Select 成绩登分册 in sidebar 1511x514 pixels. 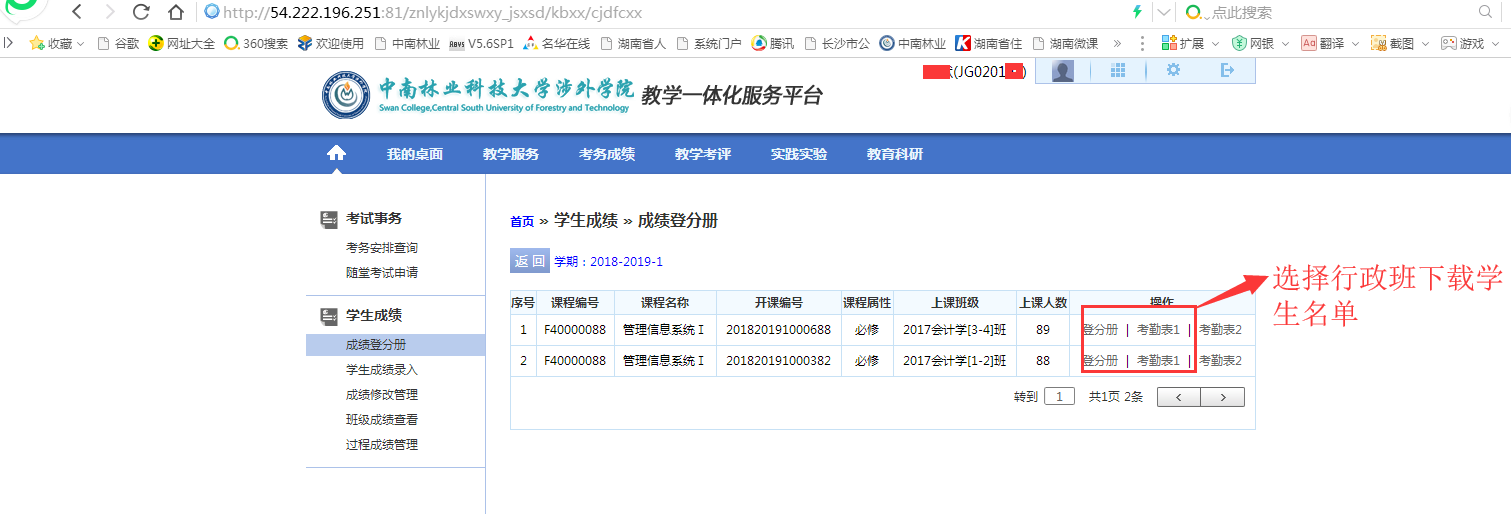coord(396,345)
